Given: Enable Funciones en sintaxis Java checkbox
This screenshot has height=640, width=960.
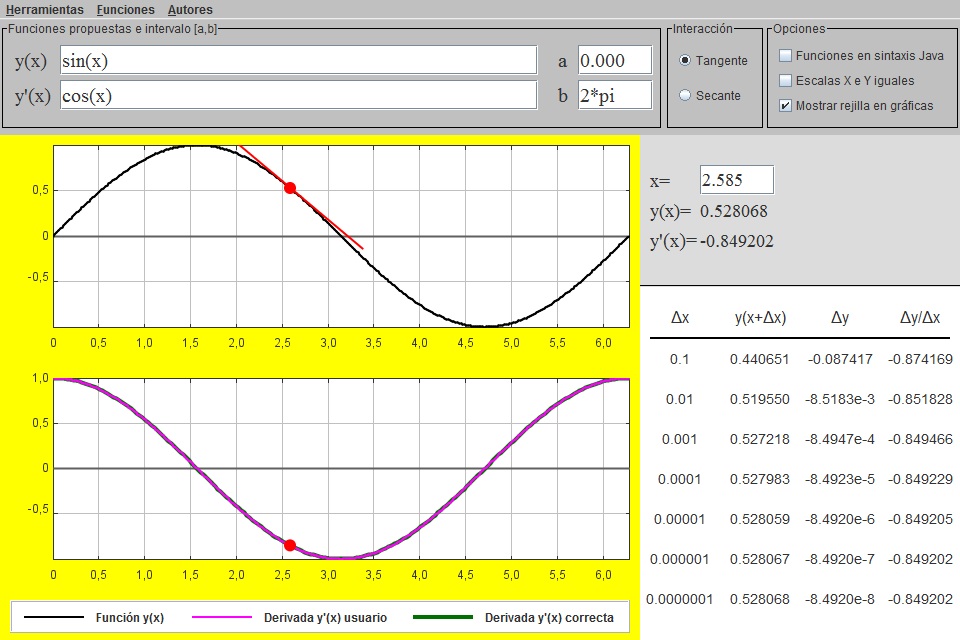Looking at the screenshot, I should [786, 55].
